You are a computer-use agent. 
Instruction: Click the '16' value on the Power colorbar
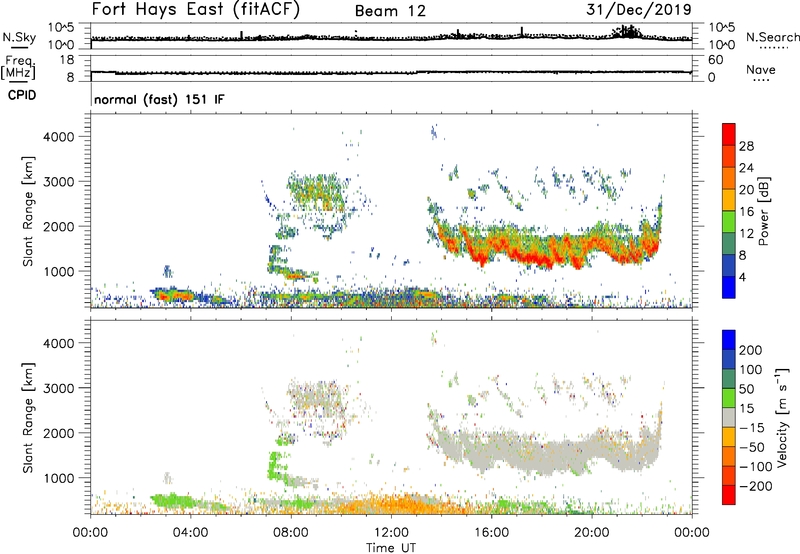click(x=746, y=212)
